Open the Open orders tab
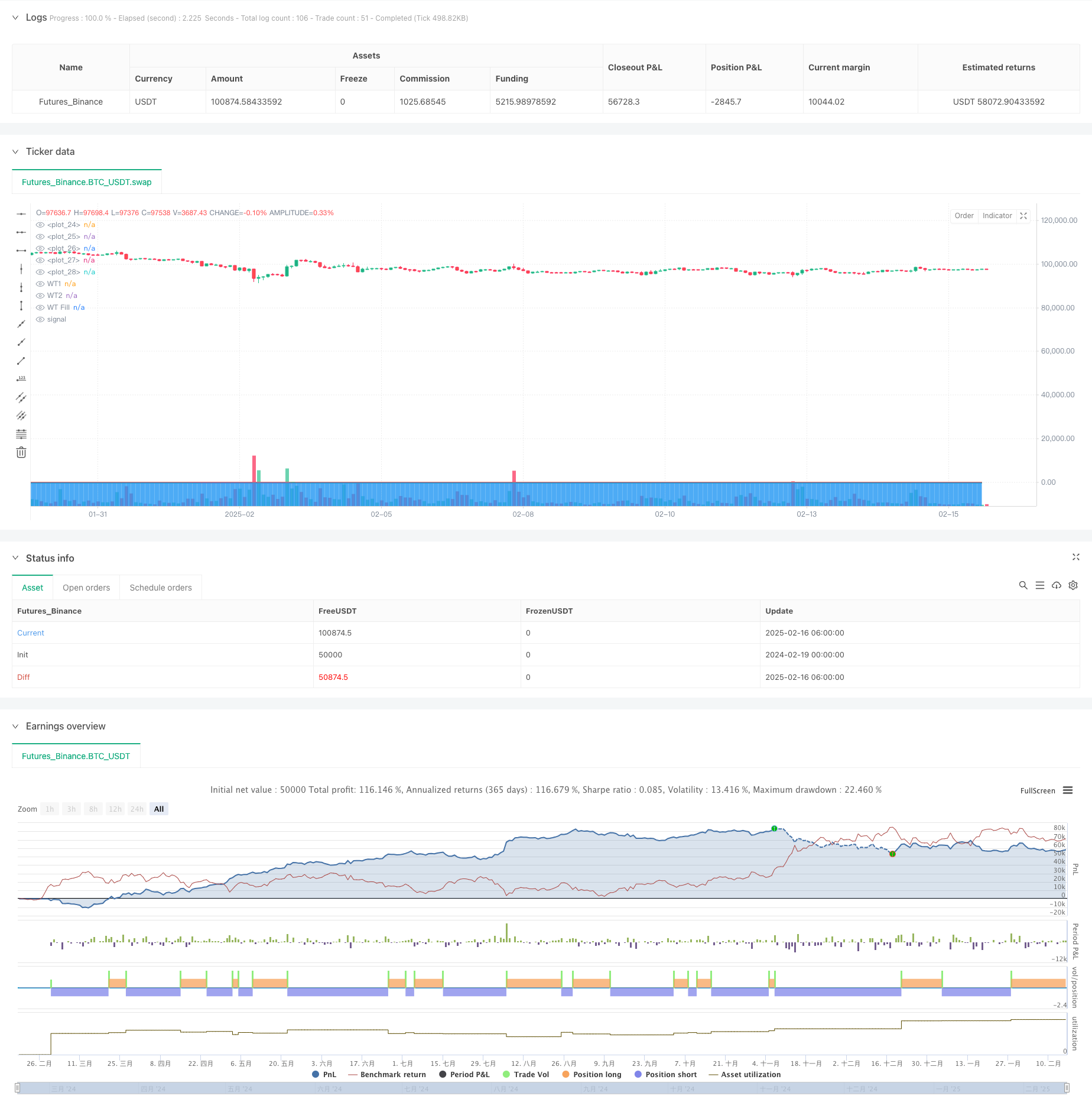The height and width of the screenshot is (1112, 1092). click(86, 588)
